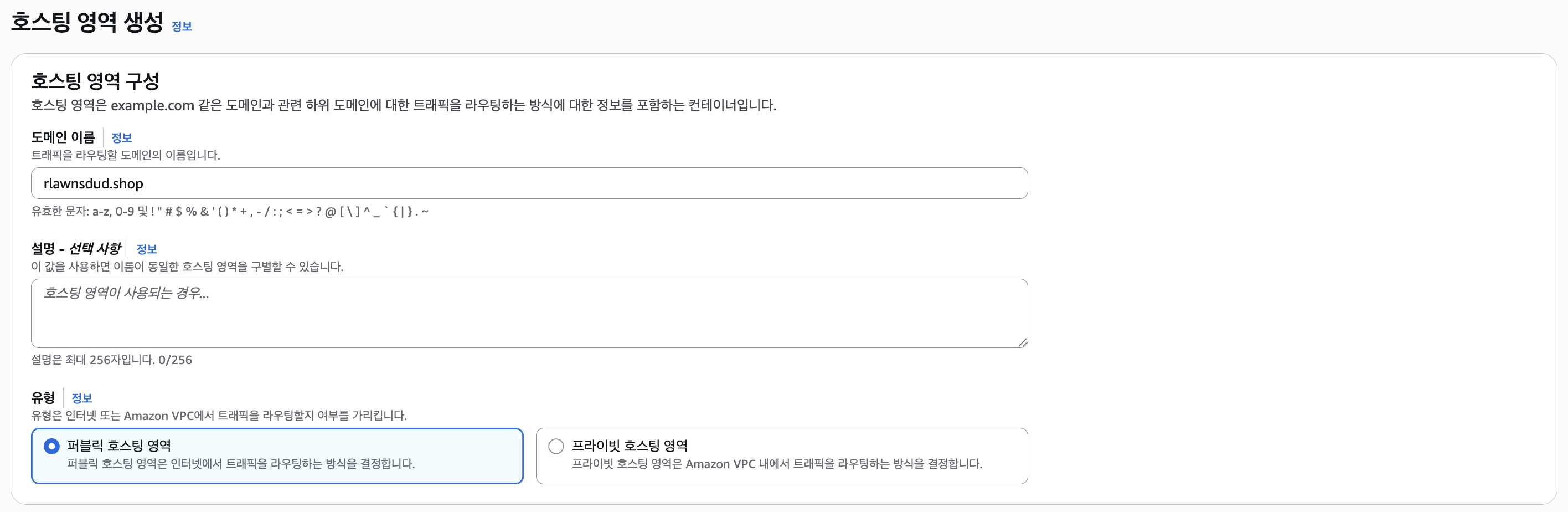Click the 0/256 character count text
The height and width of the screenshot is (512, 1568).
[x=176, y=360]
